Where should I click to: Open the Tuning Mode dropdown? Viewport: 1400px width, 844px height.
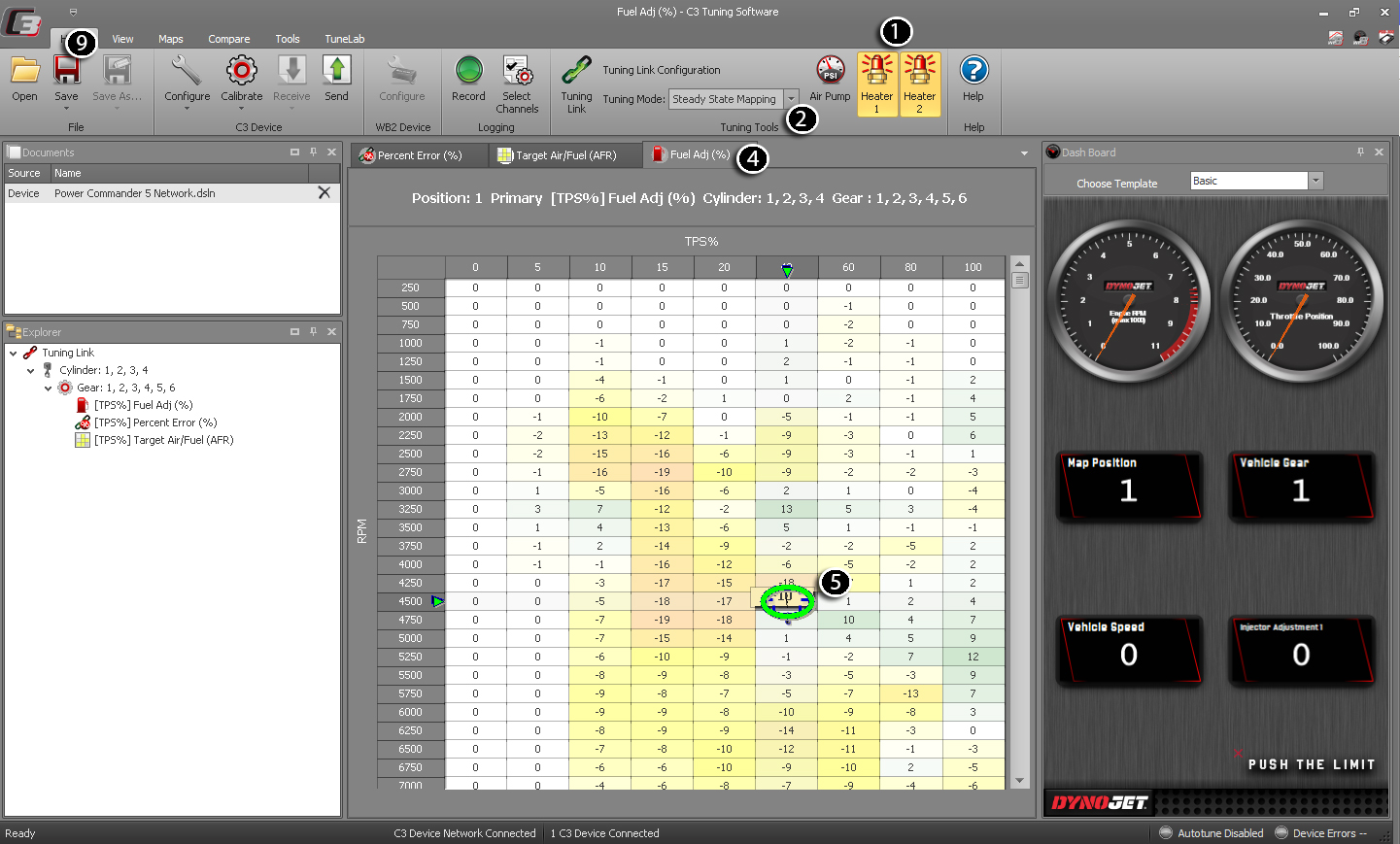(x=792, y=99)
